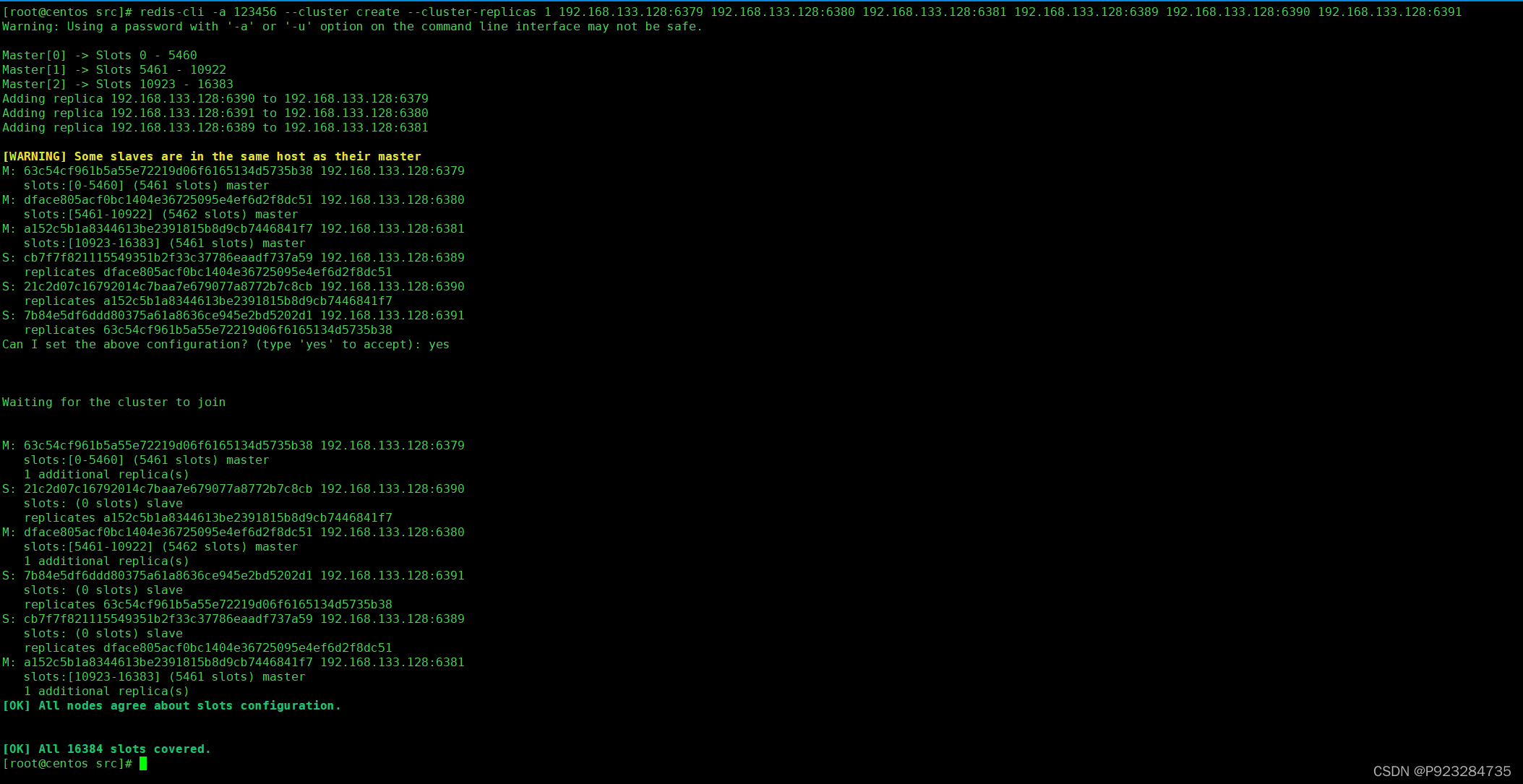Screen dimensions: 1523x784
Task: Click 'Adding replica 192.168.133.128:6390' line
Action: click(x=215, y=99)
